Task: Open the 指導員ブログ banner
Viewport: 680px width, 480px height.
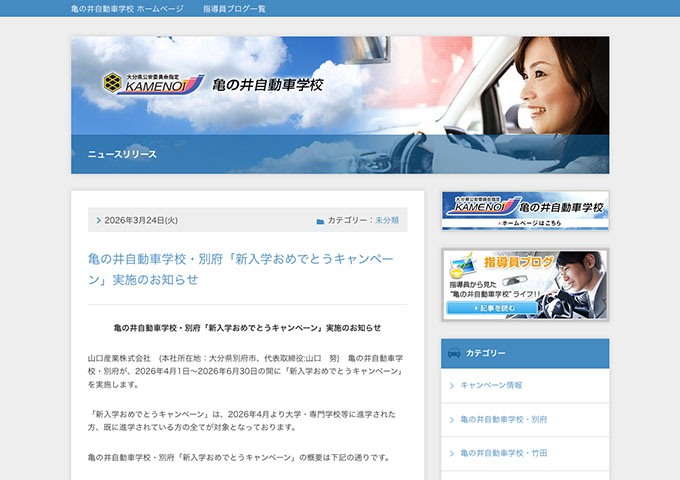Action: [525, 284]
